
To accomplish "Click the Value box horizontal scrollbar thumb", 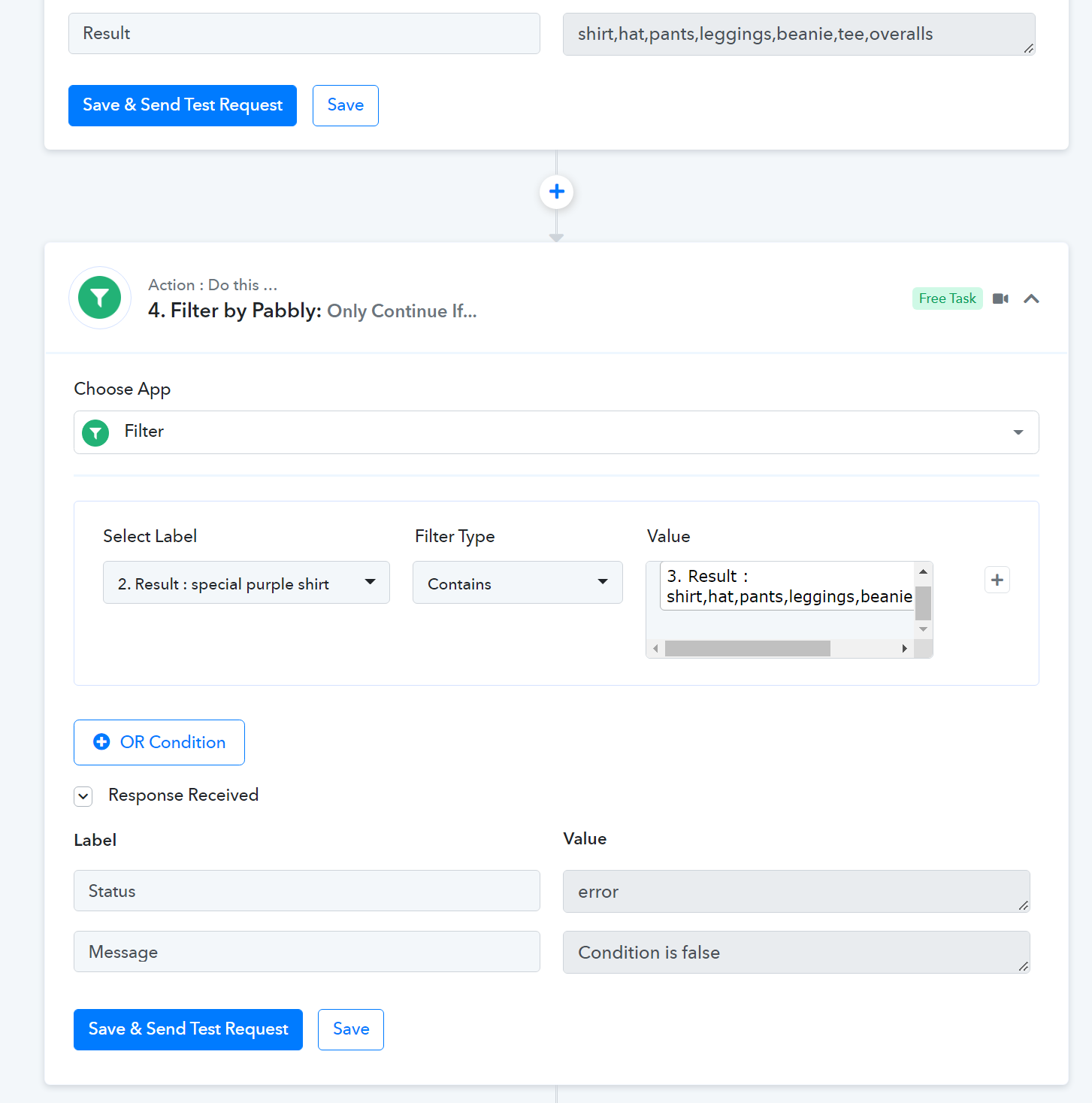I will (x=748, y=648).
